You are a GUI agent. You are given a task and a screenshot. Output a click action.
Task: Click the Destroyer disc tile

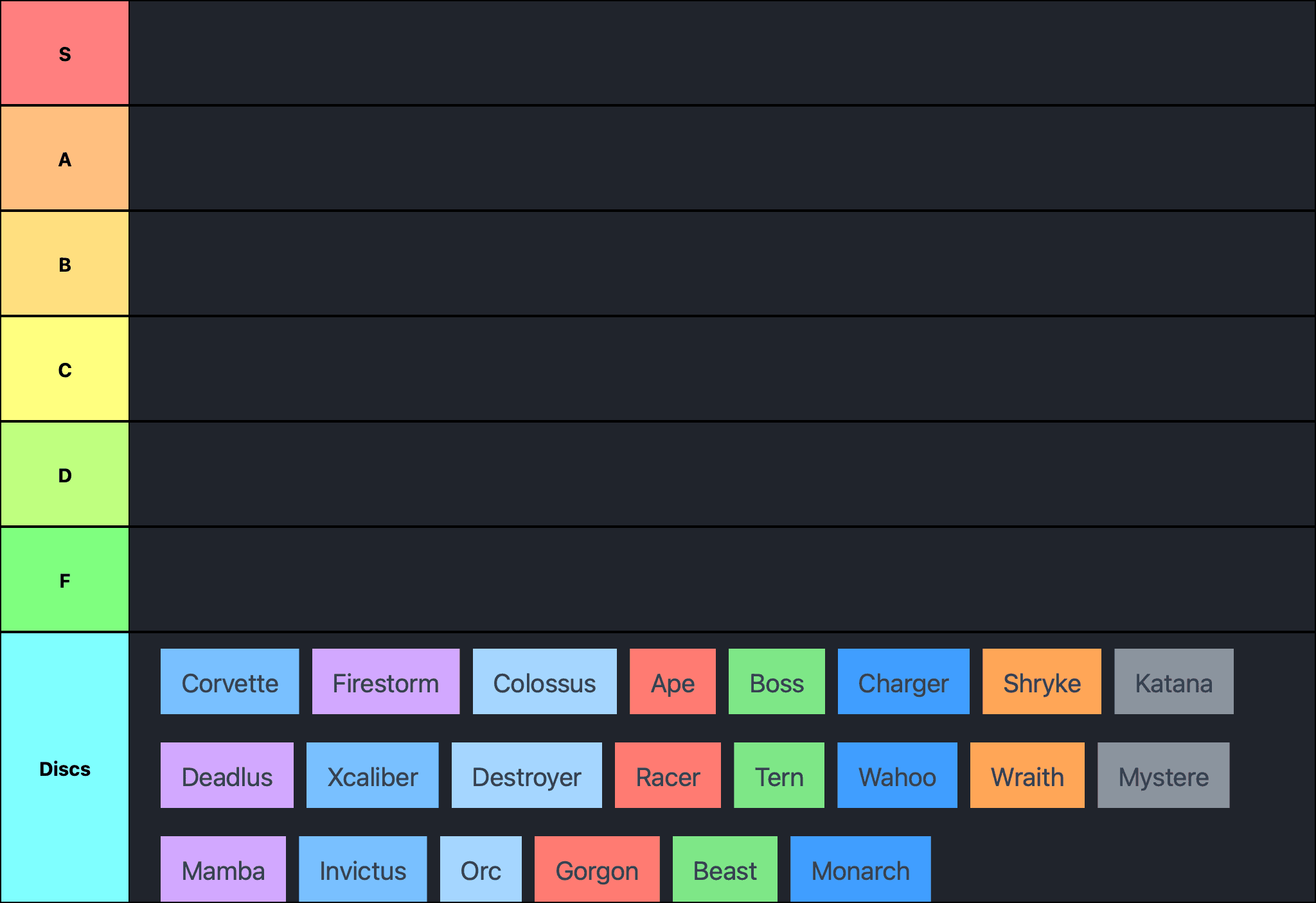click(526, 776)
